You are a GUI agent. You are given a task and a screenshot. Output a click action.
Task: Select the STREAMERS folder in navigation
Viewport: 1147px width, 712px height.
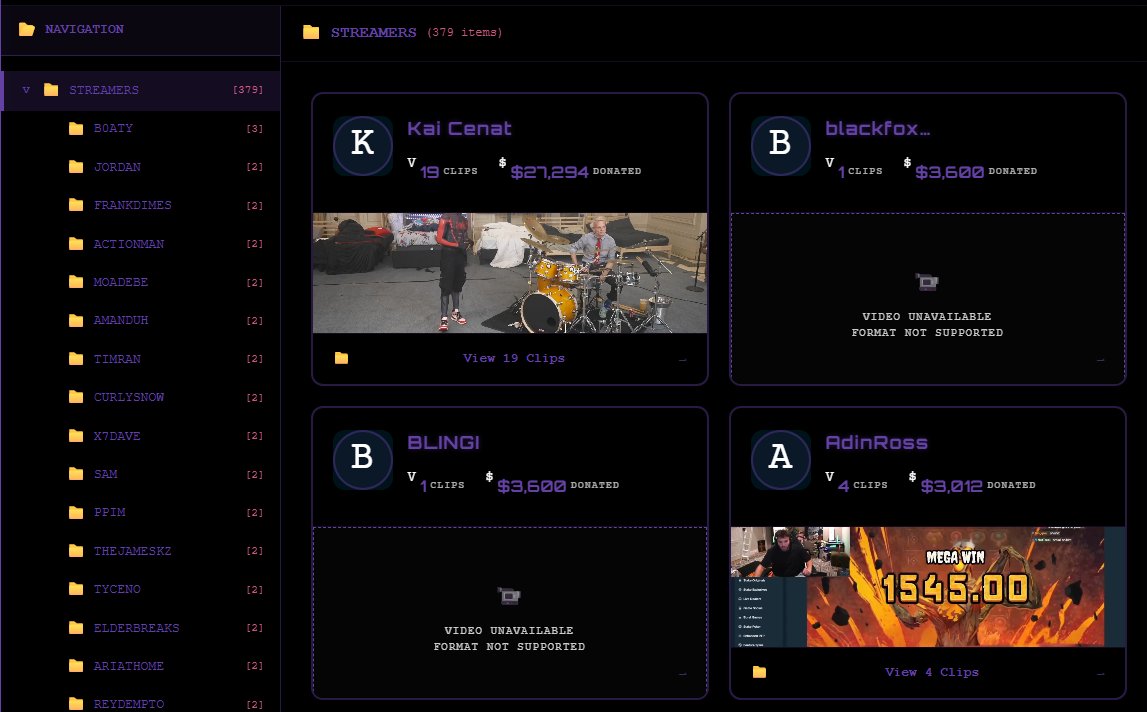142,91
